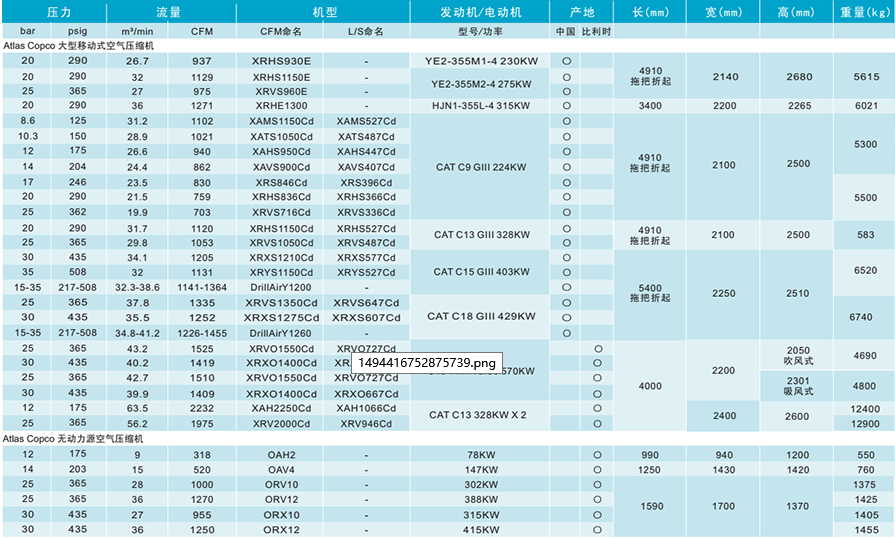Viewport: 895px width, 539px height.
Task: Click the m³/min sub-header
Action: [x=138, y=31]
